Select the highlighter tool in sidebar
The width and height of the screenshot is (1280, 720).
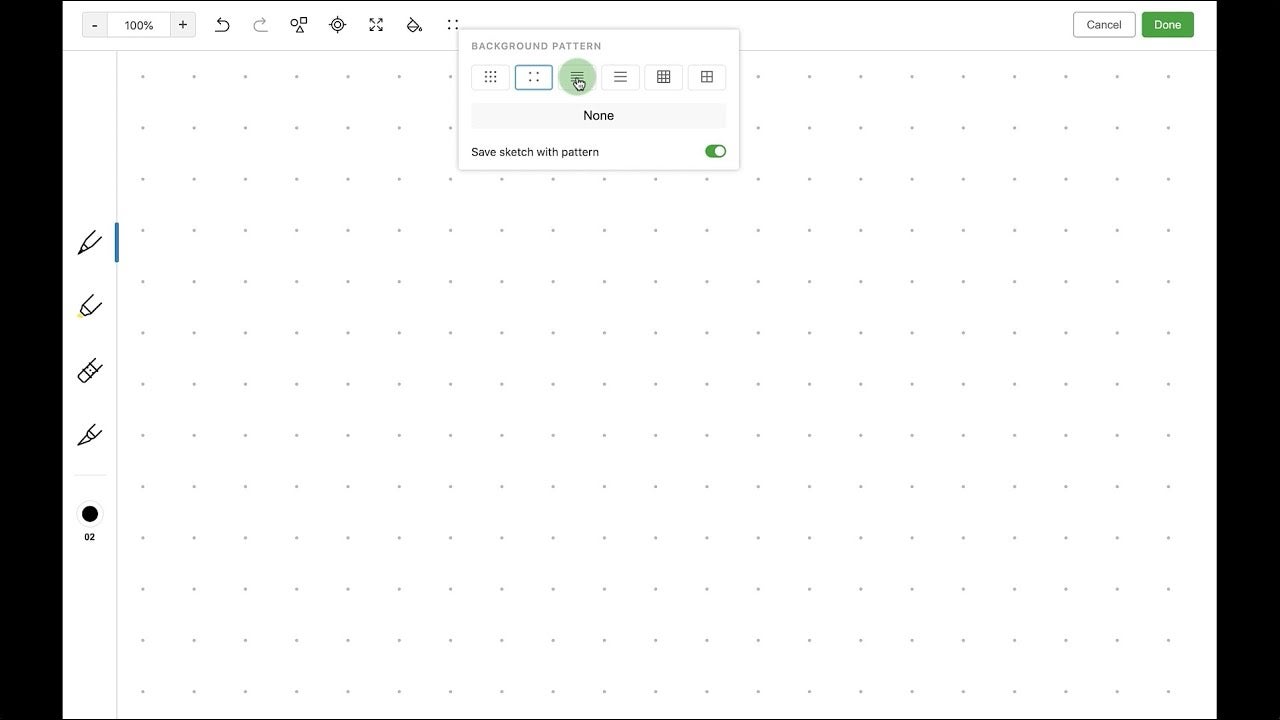click(x=90, y=306)
